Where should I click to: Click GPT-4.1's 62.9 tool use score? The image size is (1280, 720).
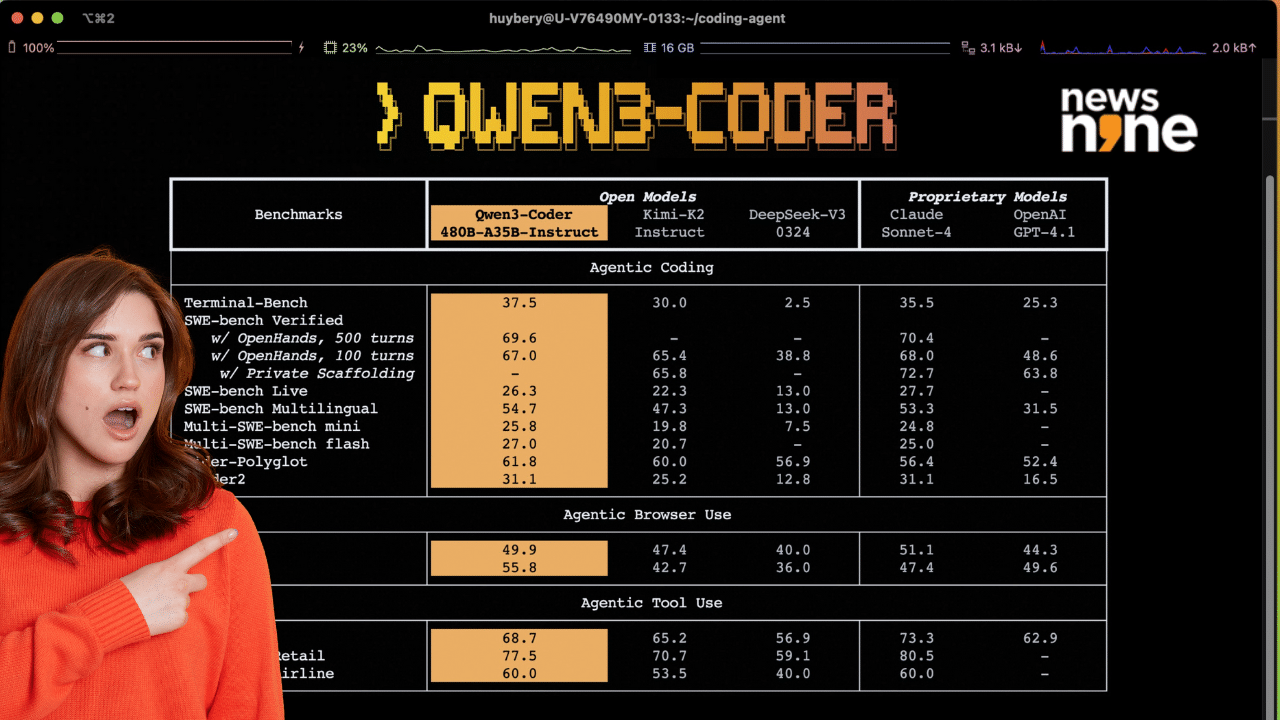pyautogui.click(x=1040, y=638)
